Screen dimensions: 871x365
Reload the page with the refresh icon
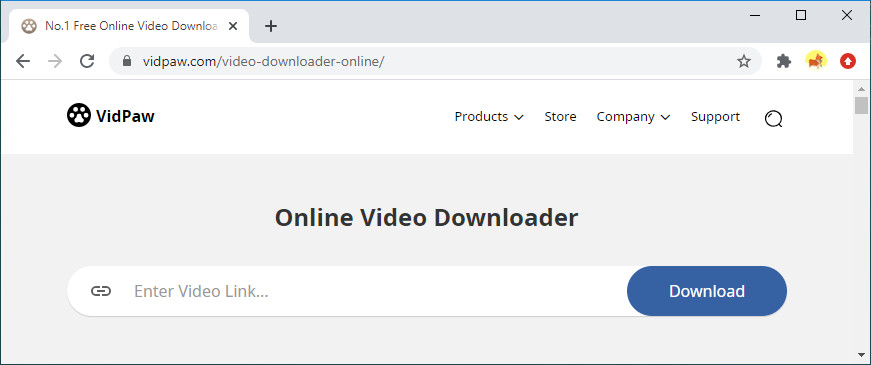pos(87,61)
